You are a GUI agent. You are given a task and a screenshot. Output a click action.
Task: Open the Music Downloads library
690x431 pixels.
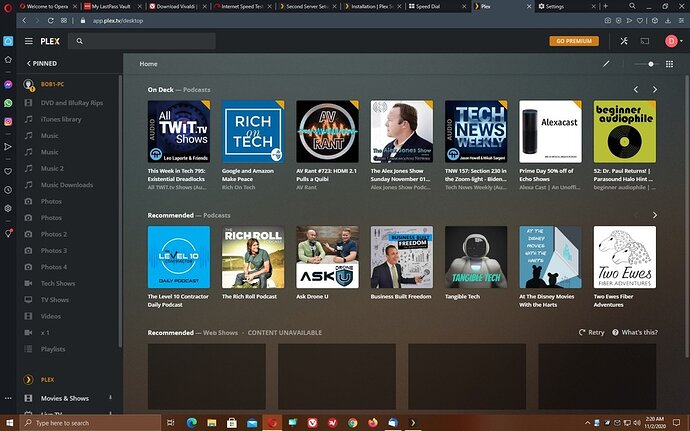tap(66, 184)
